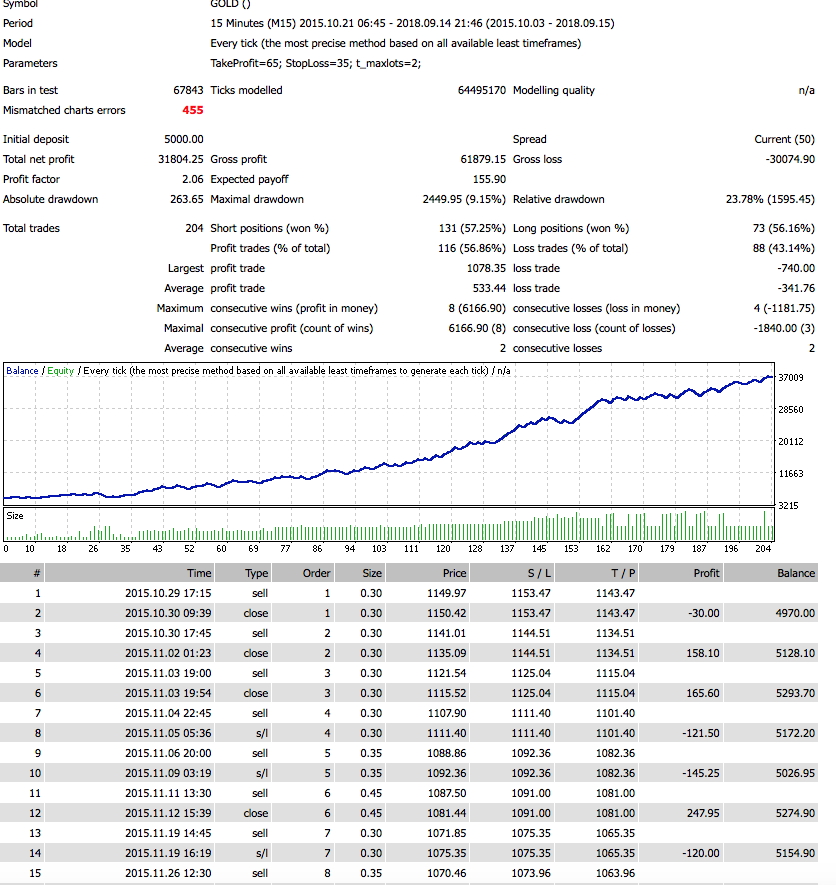The height and width of the screenshot is (885, 836).
Task: Click the 28560 axis label on chart
Action: tap(790, 410)
